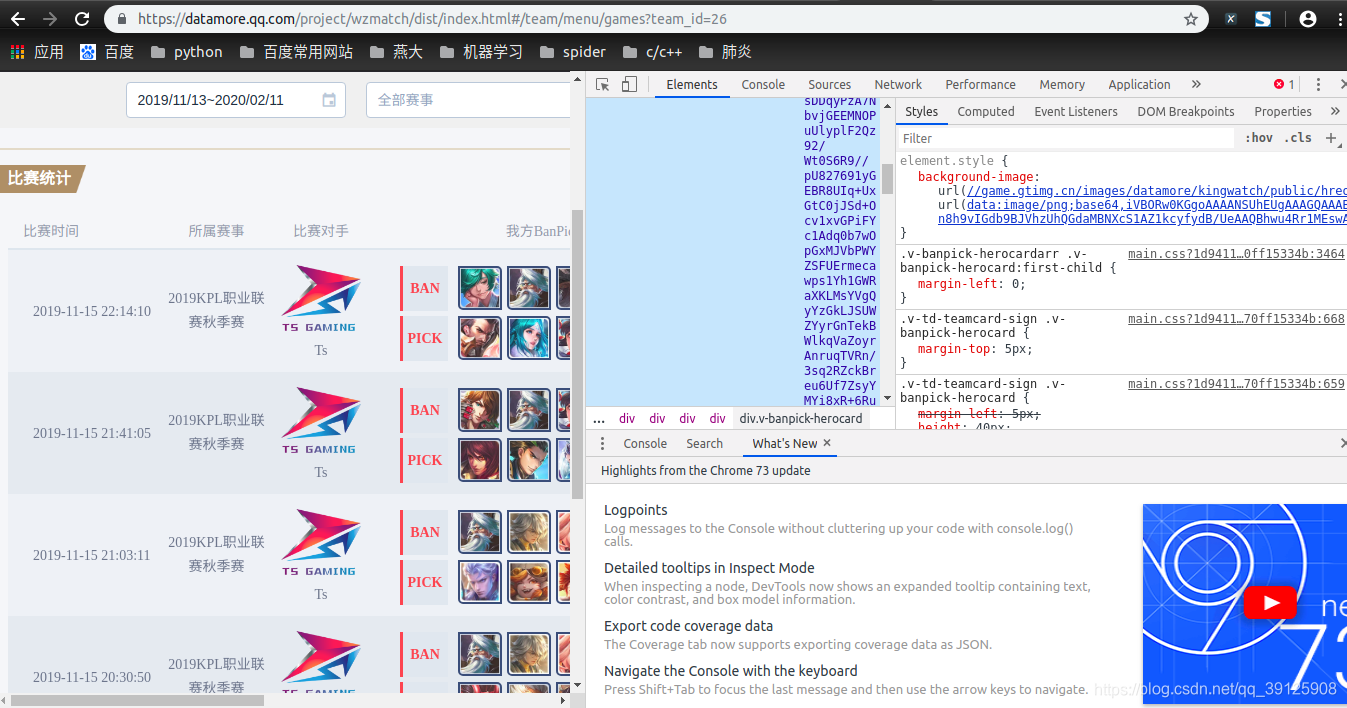Click the breadcrumb ellipsis

[599, 419]
